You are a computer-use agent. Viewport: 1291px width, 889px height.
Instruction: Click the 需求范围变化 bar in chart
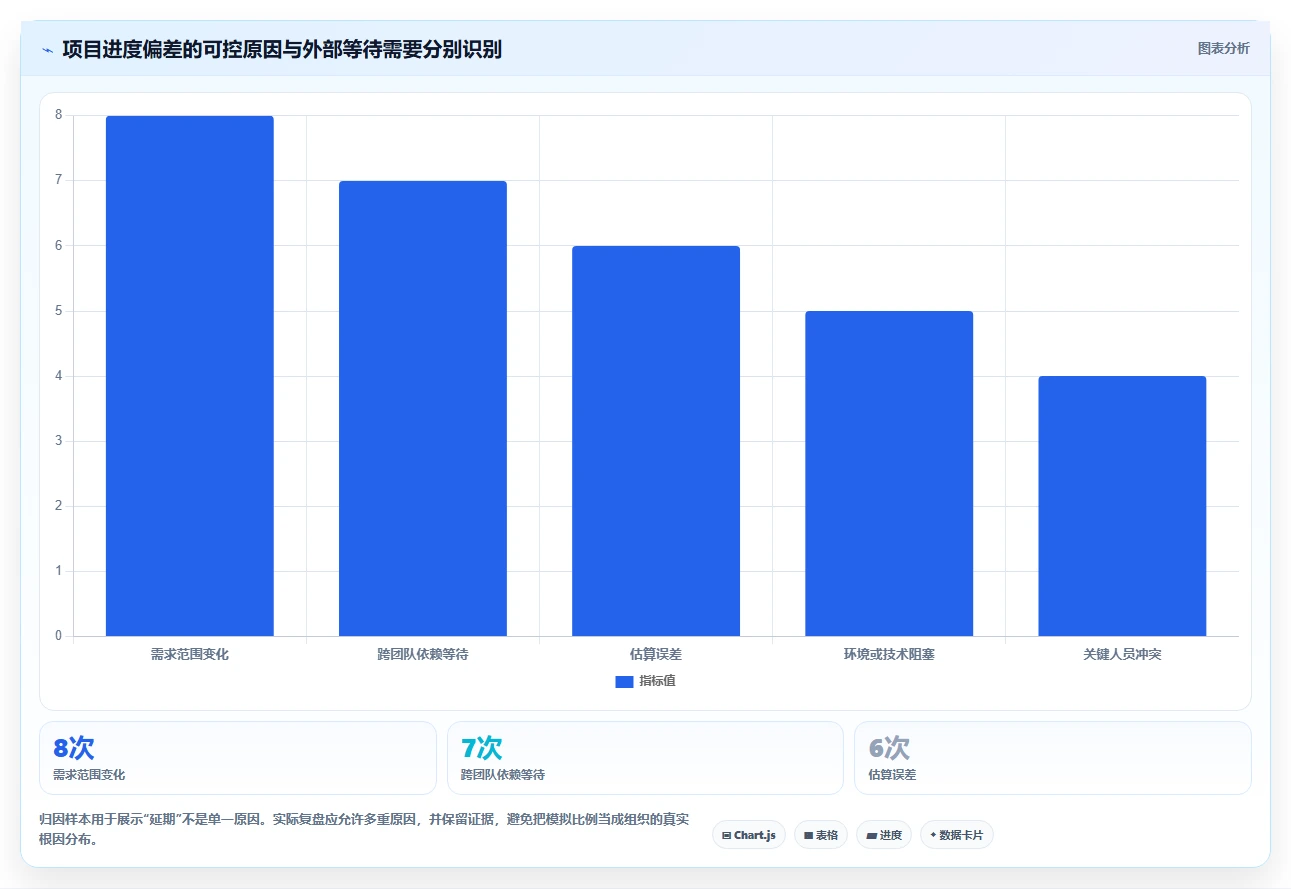pyautogui.click(x=190, y=376)
